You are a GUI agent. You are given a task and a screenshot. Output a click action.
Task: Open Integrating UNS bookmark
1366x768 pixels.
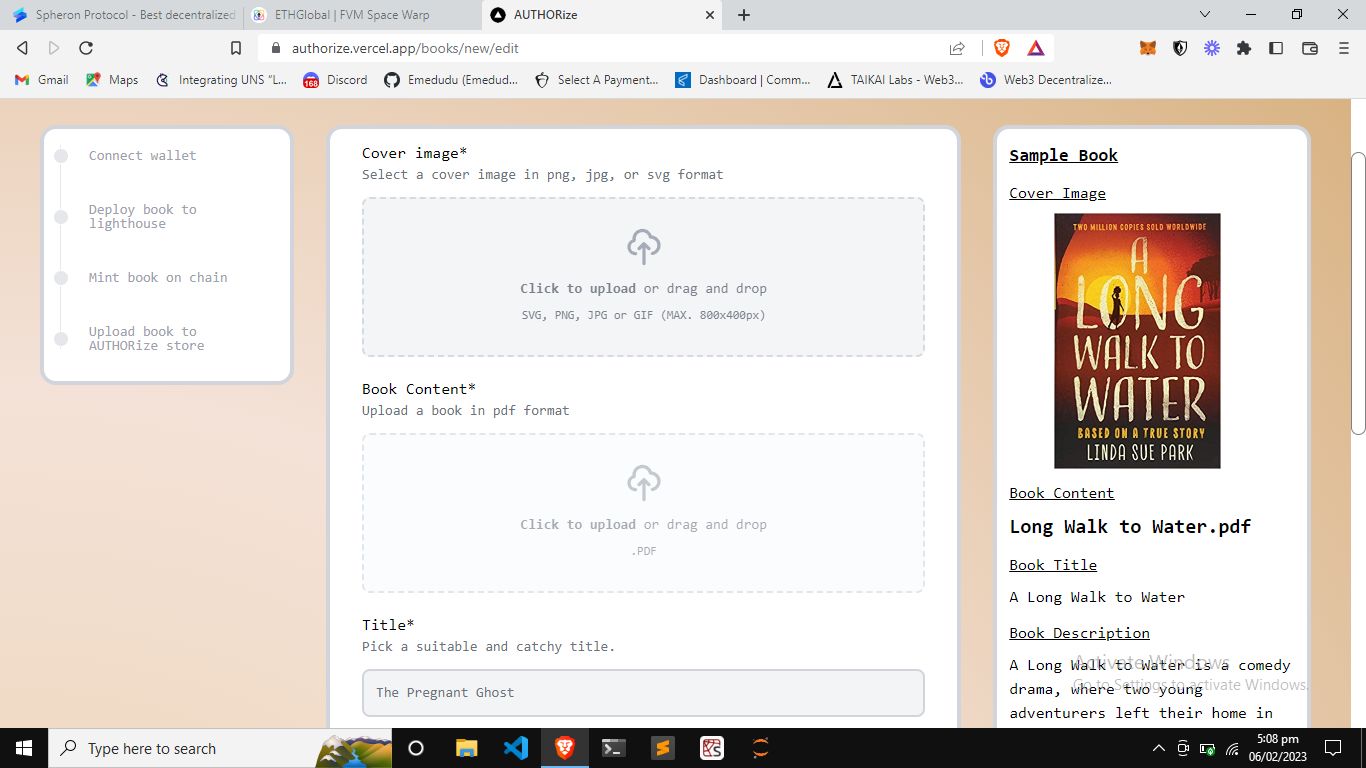221,80
